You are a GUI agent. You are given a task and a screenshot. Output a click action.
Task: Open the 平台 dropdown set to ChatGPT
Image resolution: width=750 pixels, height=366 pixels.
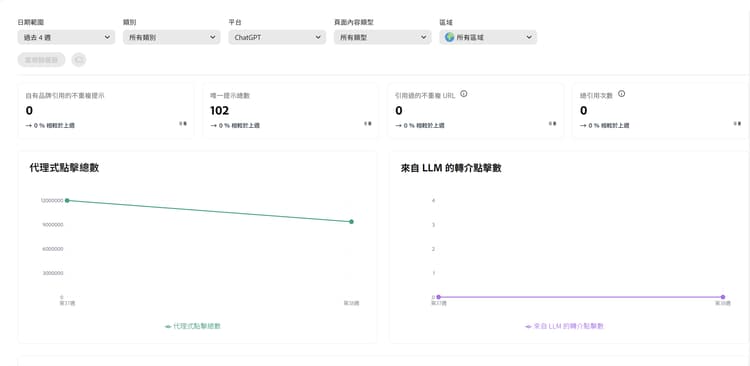coord(277,37)
